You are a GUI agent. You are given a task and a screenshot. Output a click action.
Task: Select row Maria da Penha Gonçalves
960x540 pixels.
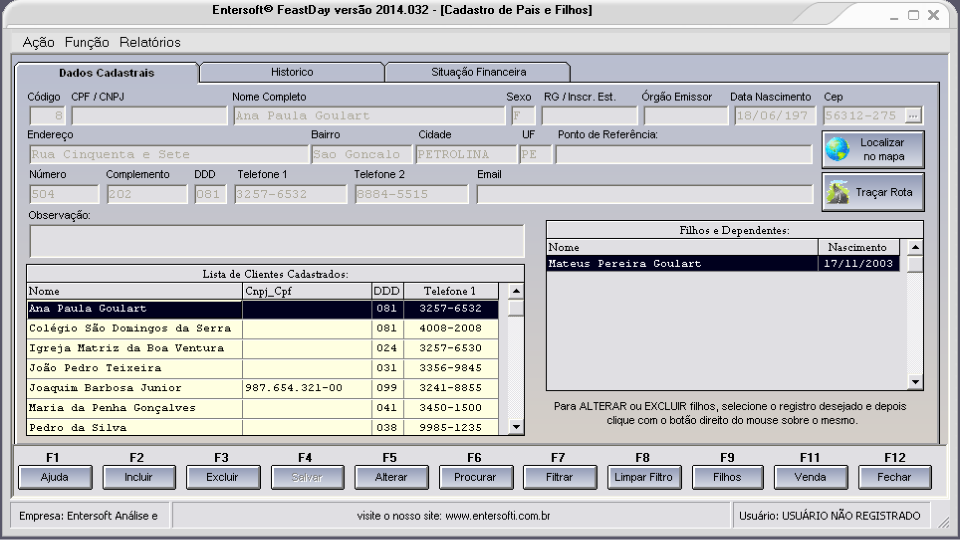tap(263, 408)
